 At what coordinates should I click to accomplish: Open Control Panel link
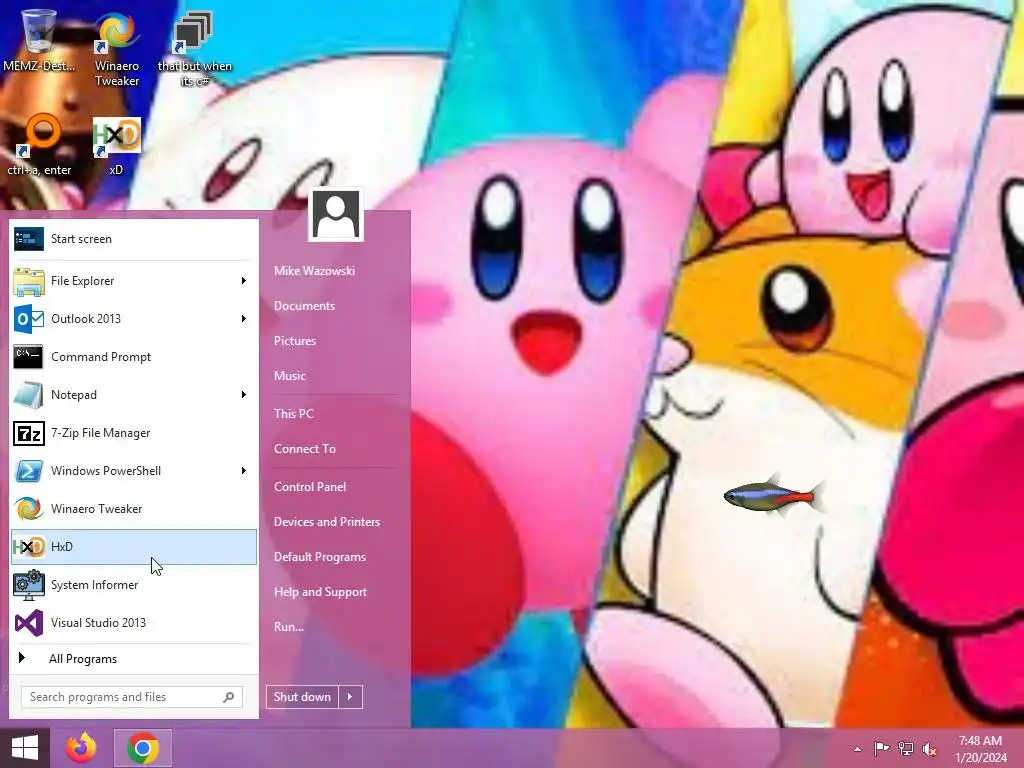pyautogui.click(x=310, y=487)
